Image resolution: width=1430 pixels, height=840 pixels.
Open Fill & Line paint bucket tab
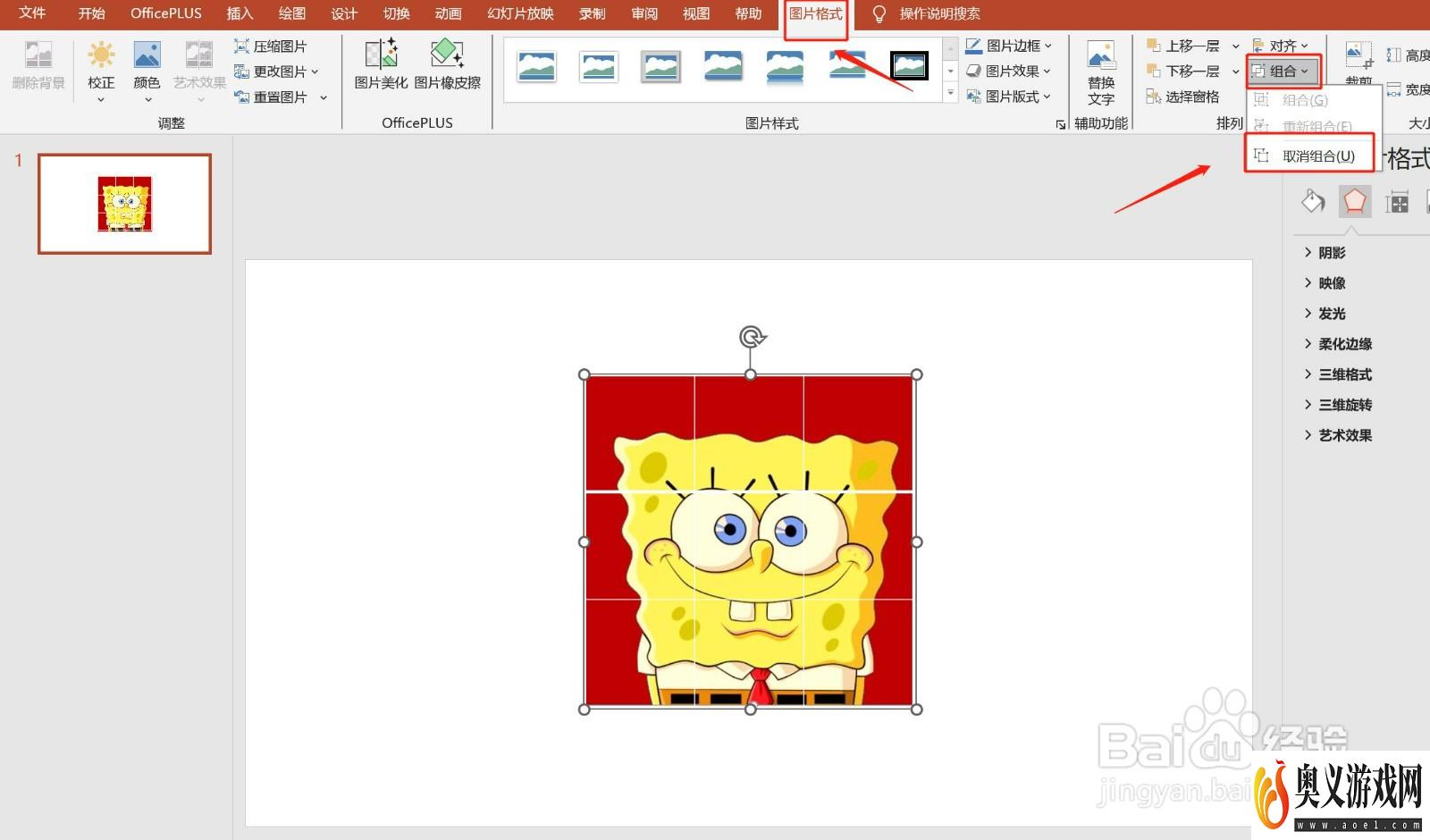pos(1313,201)
